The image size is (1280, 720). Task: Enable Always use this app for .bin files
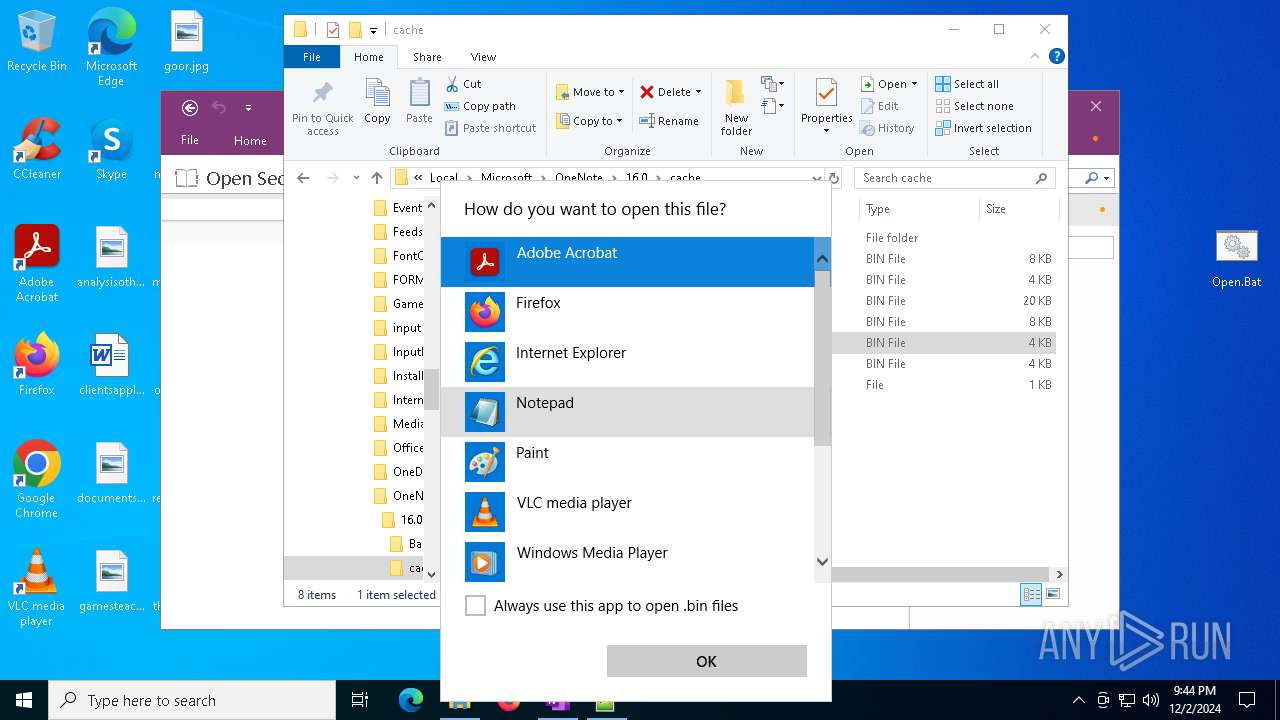[x=476, y=606]
